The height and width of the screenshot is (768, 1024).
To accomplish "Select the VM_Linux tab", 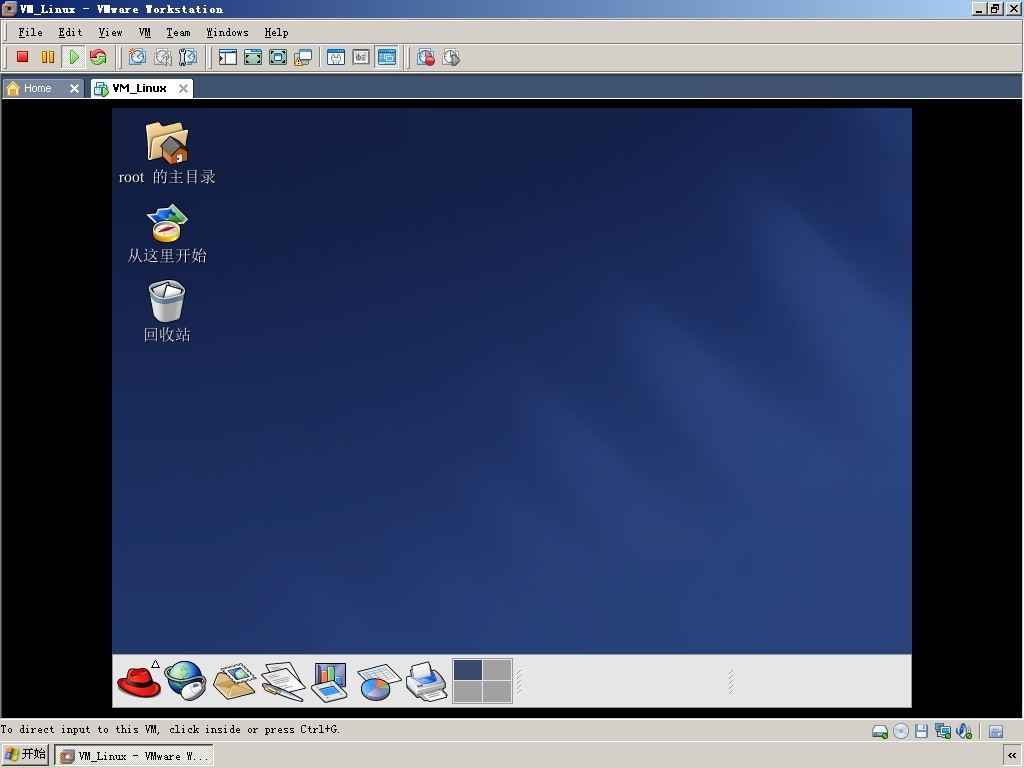I will coord(139,88).
